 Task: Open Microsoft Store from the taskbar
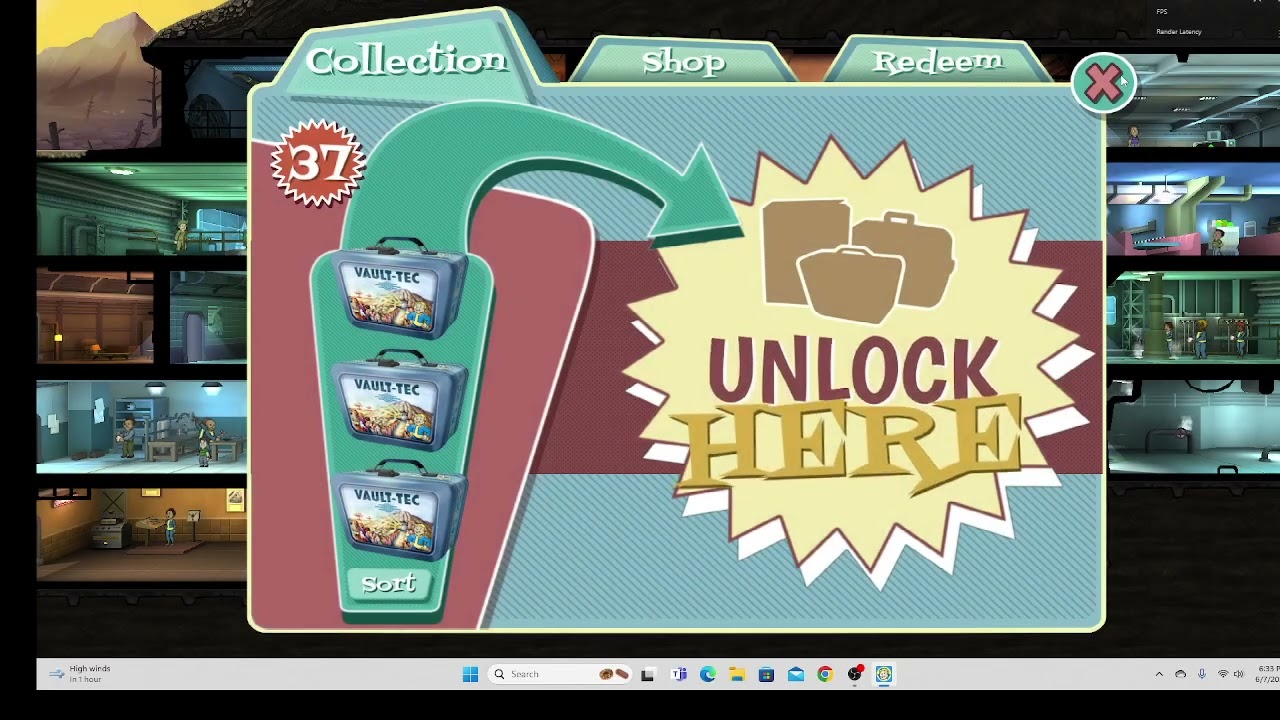pos(766,674)
